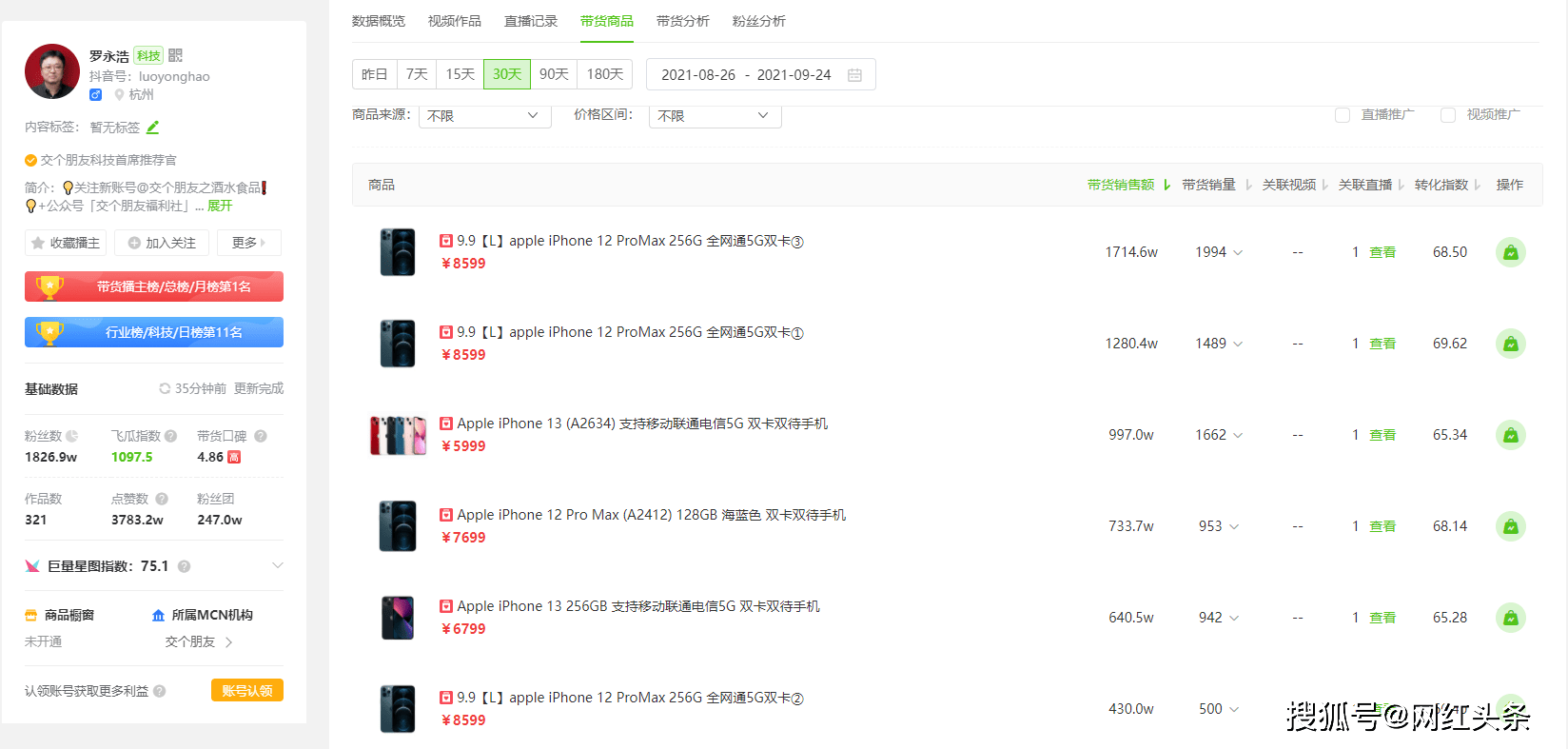Click the 商品橱窗 shop icon
The width and height of the screenshot is (1568, 749).
pyautogui.click(x=31, y=616)
